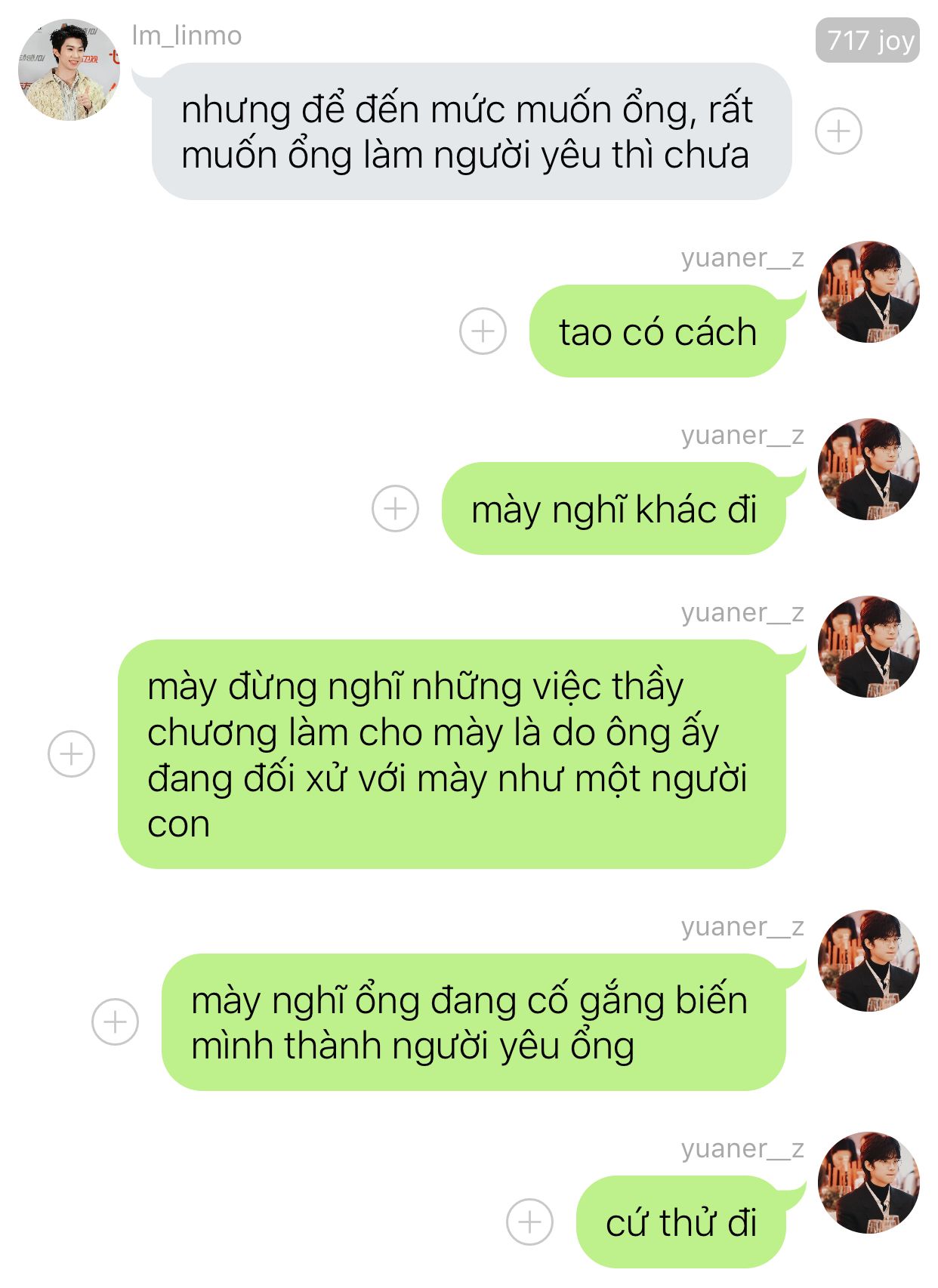
Task: Click yuaner__z username above "cứ thử đi"
Action: coord(742,1148)
